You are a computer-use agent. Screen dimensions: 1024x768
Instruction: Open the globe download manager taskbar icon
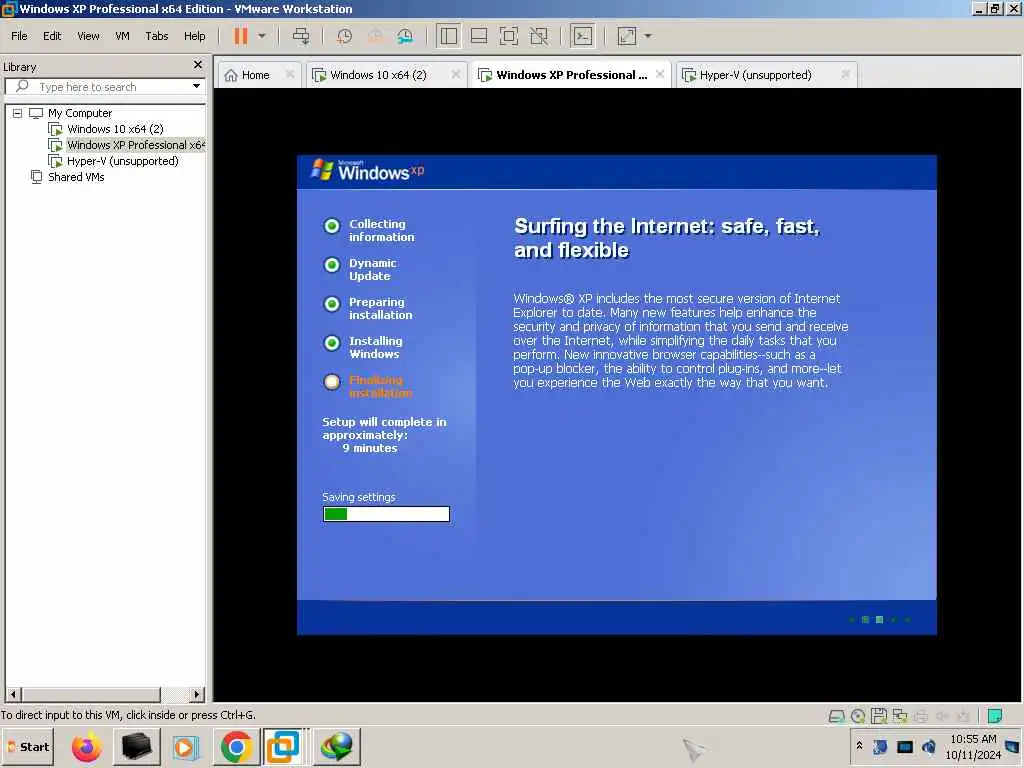click(336, 746)
